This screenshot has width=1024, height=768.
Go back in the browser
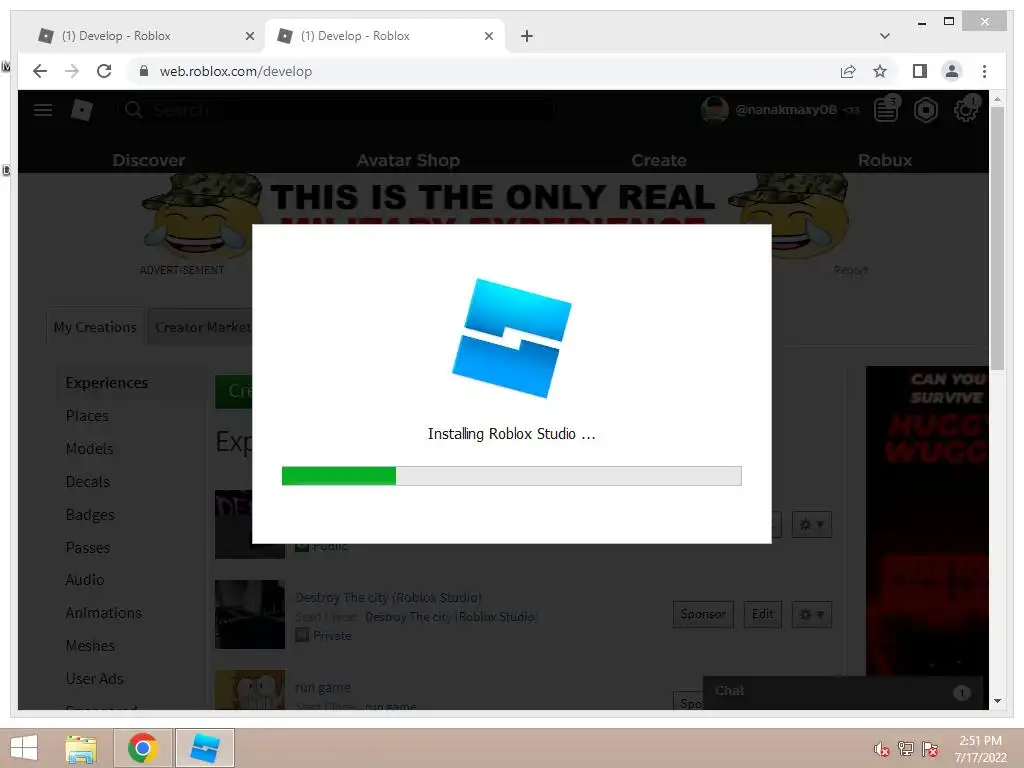coord(40,71)
